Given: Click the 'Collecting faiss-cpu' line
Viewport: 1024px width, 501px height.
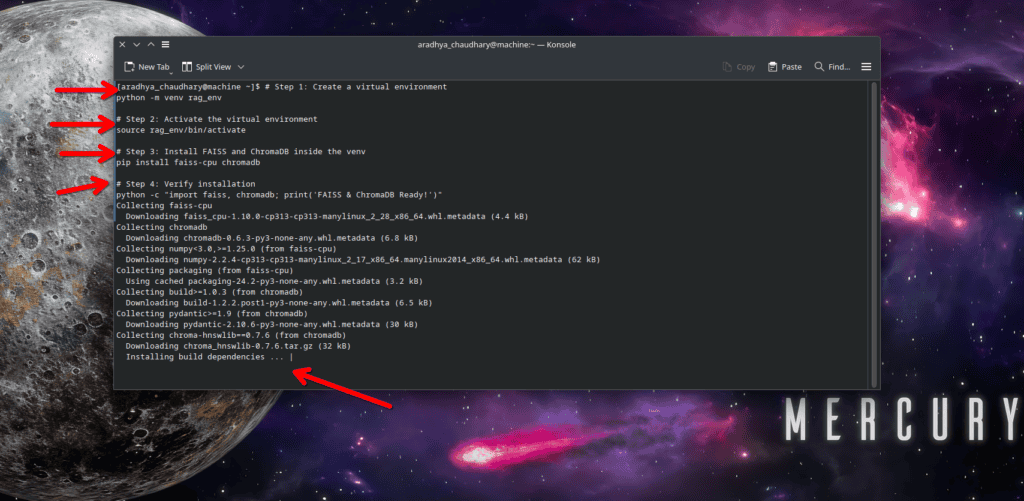Looking at the screenshot, I should pos(164,206).
